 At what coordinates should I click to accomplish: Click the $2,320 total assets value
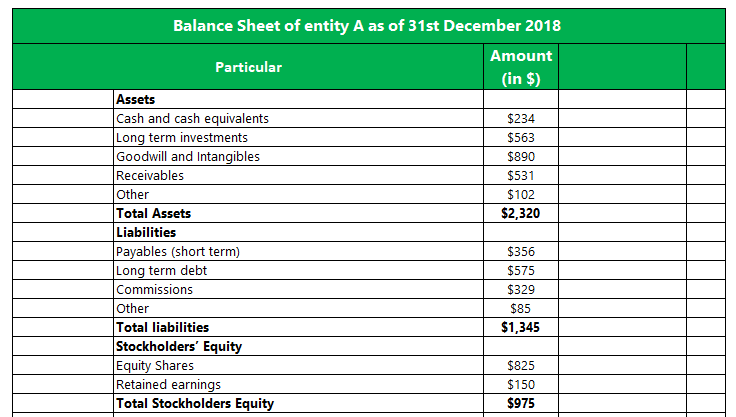pos(520,214)
